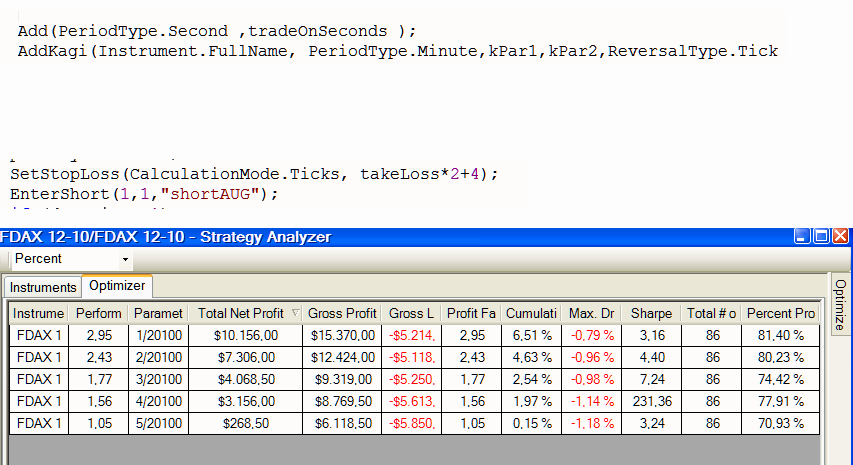The width and height of the screenshot is (853, 465).
Task: Click the Percent Pro column header
Action: (x=781, y=313)
